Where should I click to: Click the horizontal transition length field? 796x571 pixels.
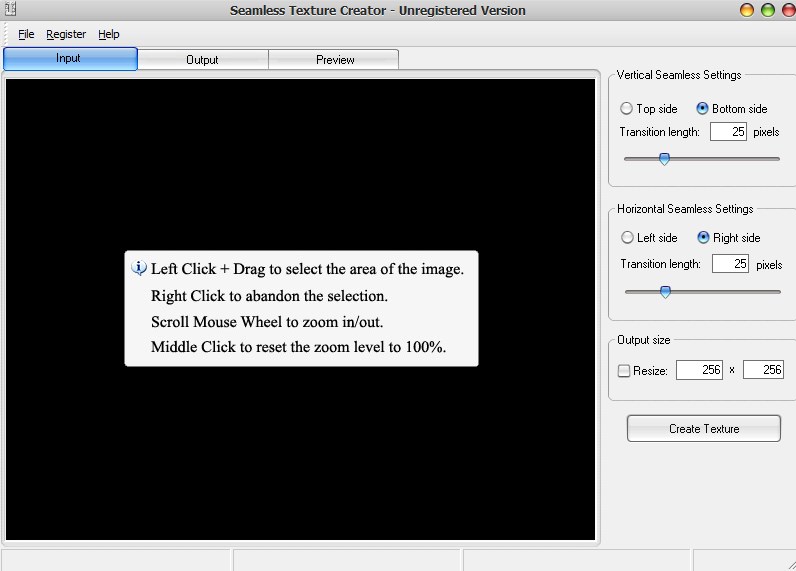coord(729,265)
